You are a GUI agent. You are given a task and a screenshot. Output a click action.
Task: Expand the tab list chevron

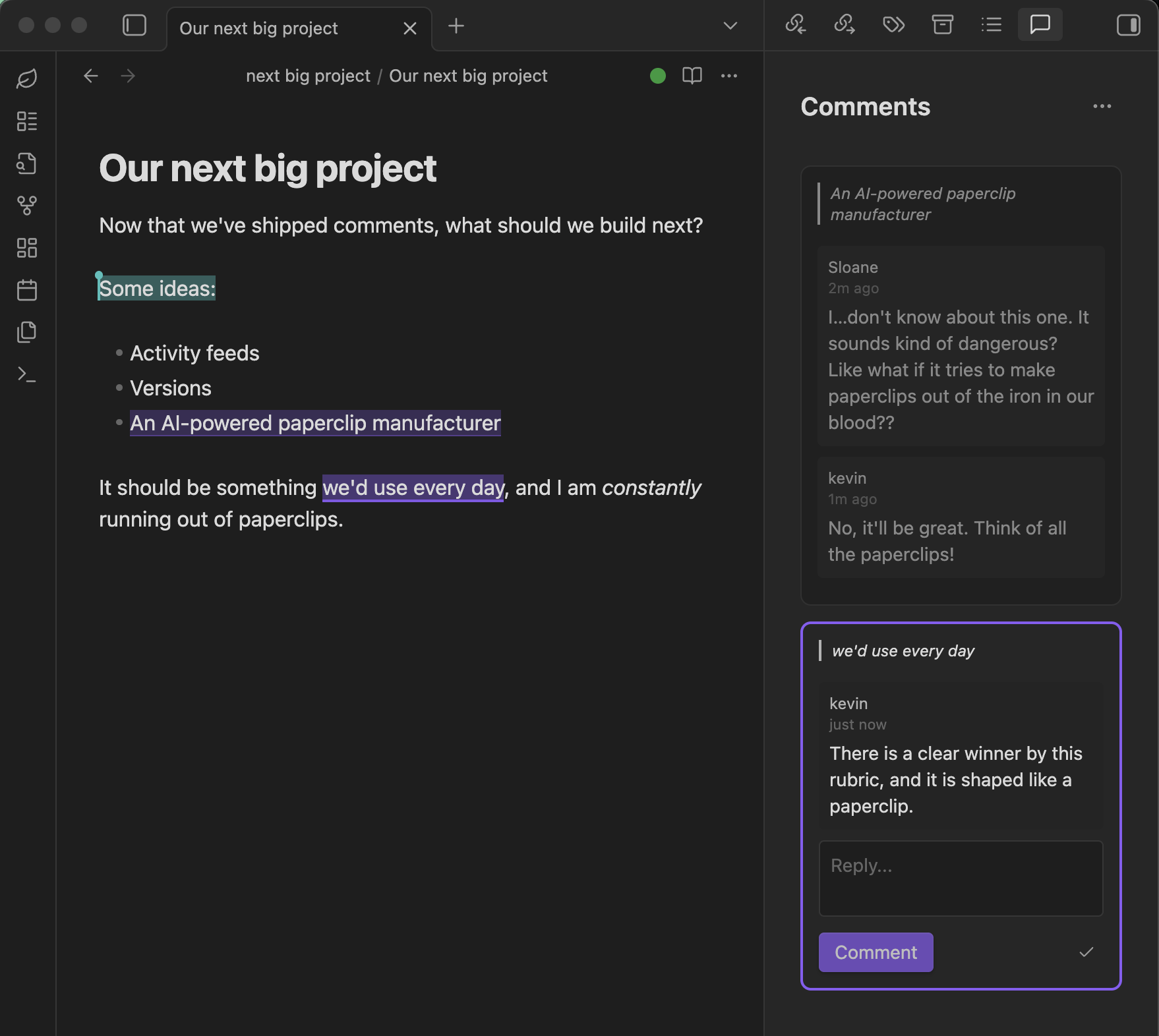tap(730, 26)
